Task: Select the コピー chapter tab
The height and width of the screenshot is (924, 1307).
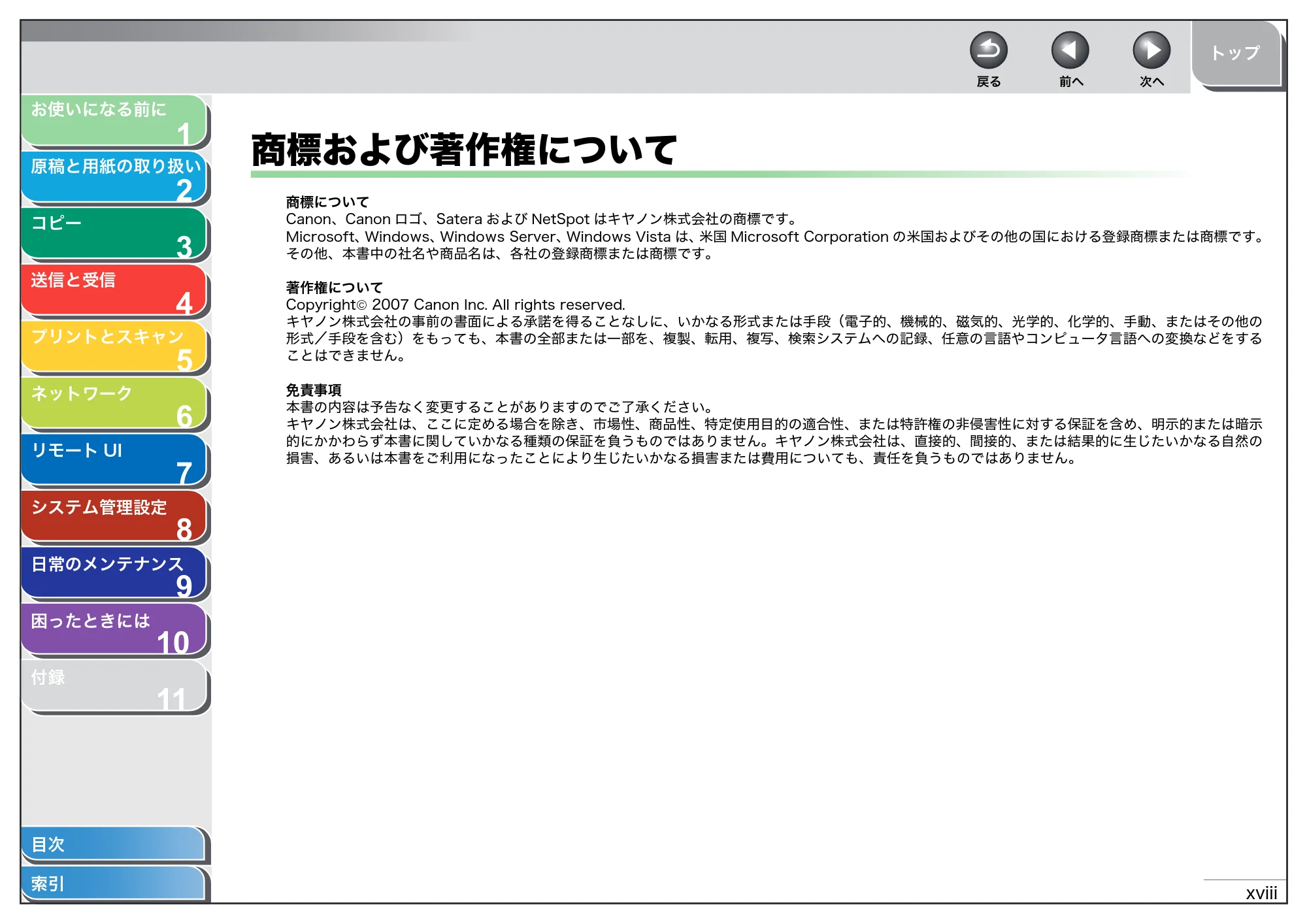Action: pos(114,234)
